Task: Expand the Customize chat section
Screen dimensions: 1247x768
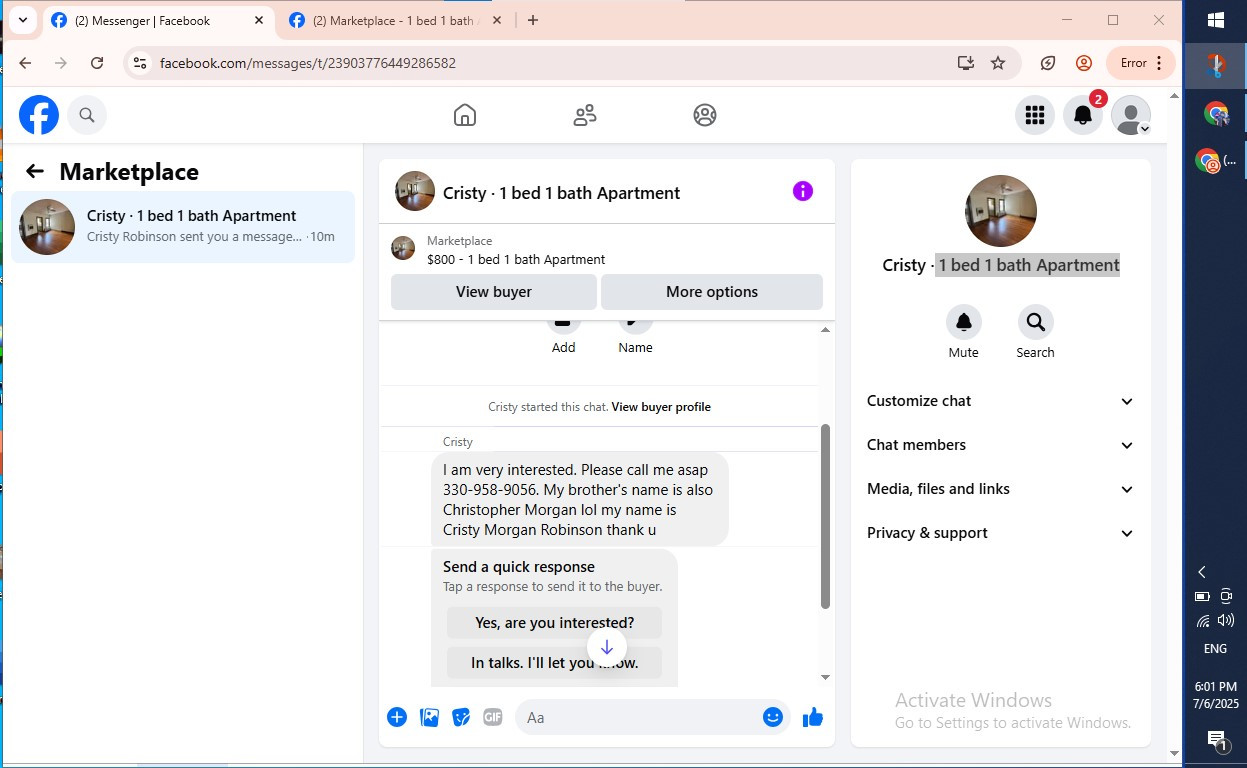Action: click(x=1000, y=401)
